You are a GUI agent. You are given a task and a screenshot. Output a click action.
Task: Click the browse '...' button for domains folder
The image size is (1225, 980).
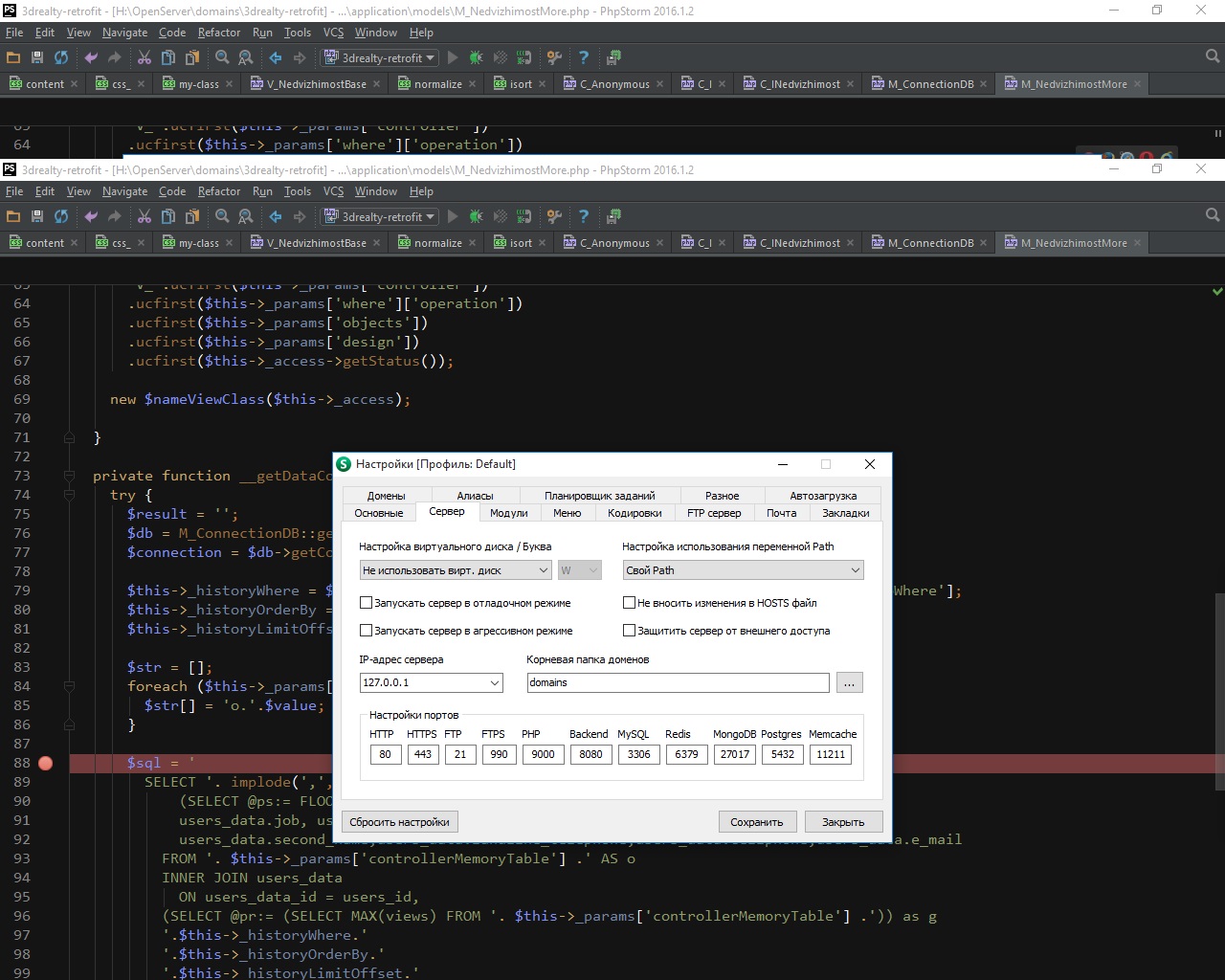[x=849, y=682]
